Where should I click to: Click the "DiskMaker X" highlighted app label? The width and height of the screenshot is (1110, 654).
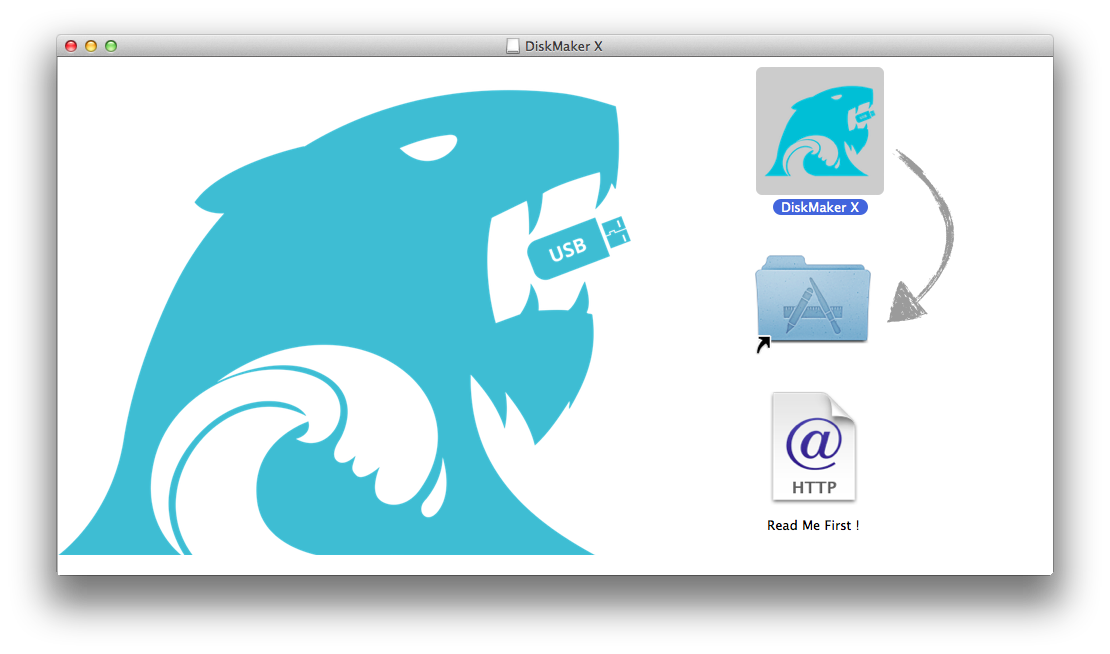coord(820,207)
